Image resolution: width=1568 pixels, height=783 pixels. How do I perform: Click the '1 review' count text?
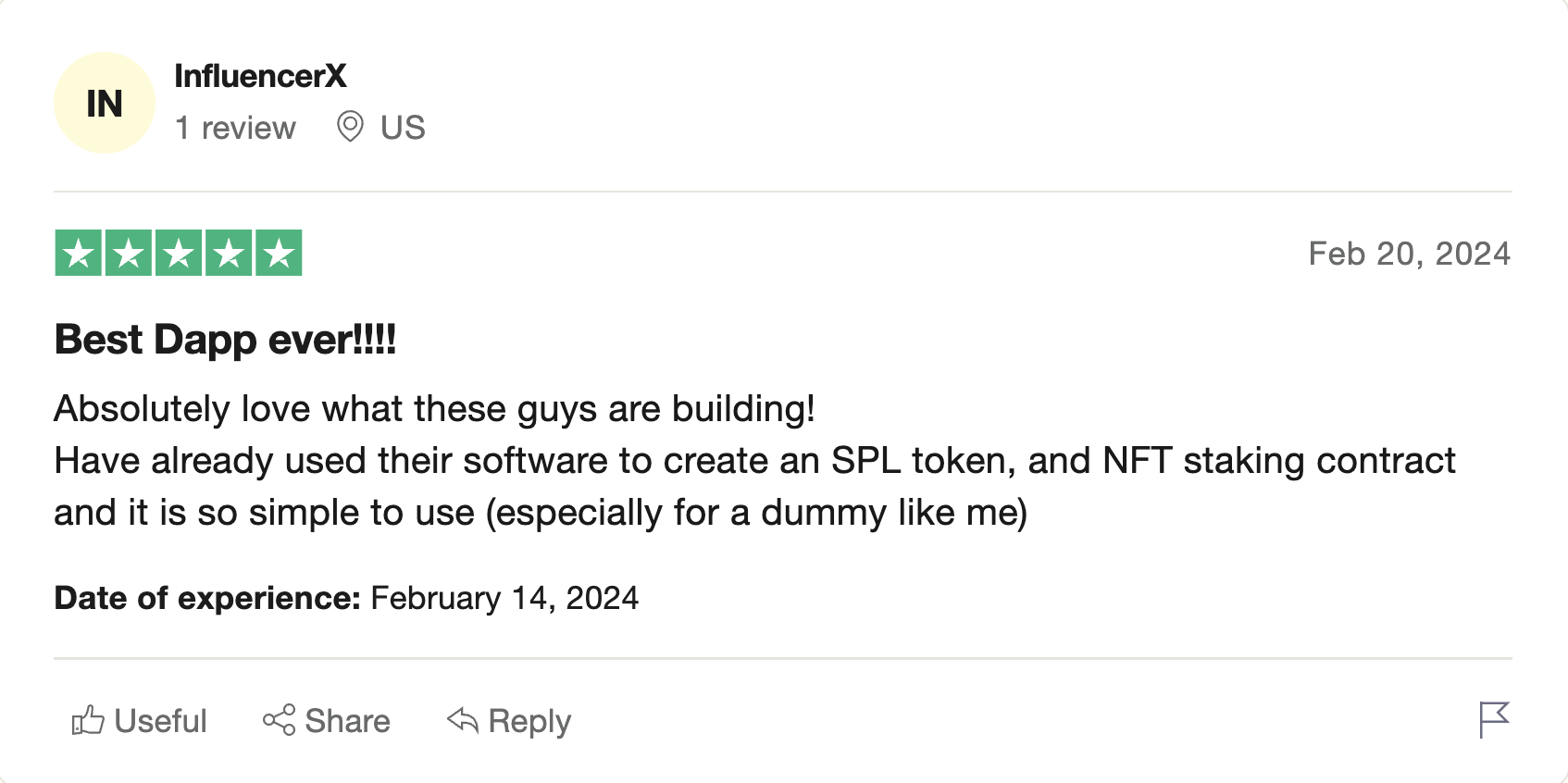(x=235, y=128)
